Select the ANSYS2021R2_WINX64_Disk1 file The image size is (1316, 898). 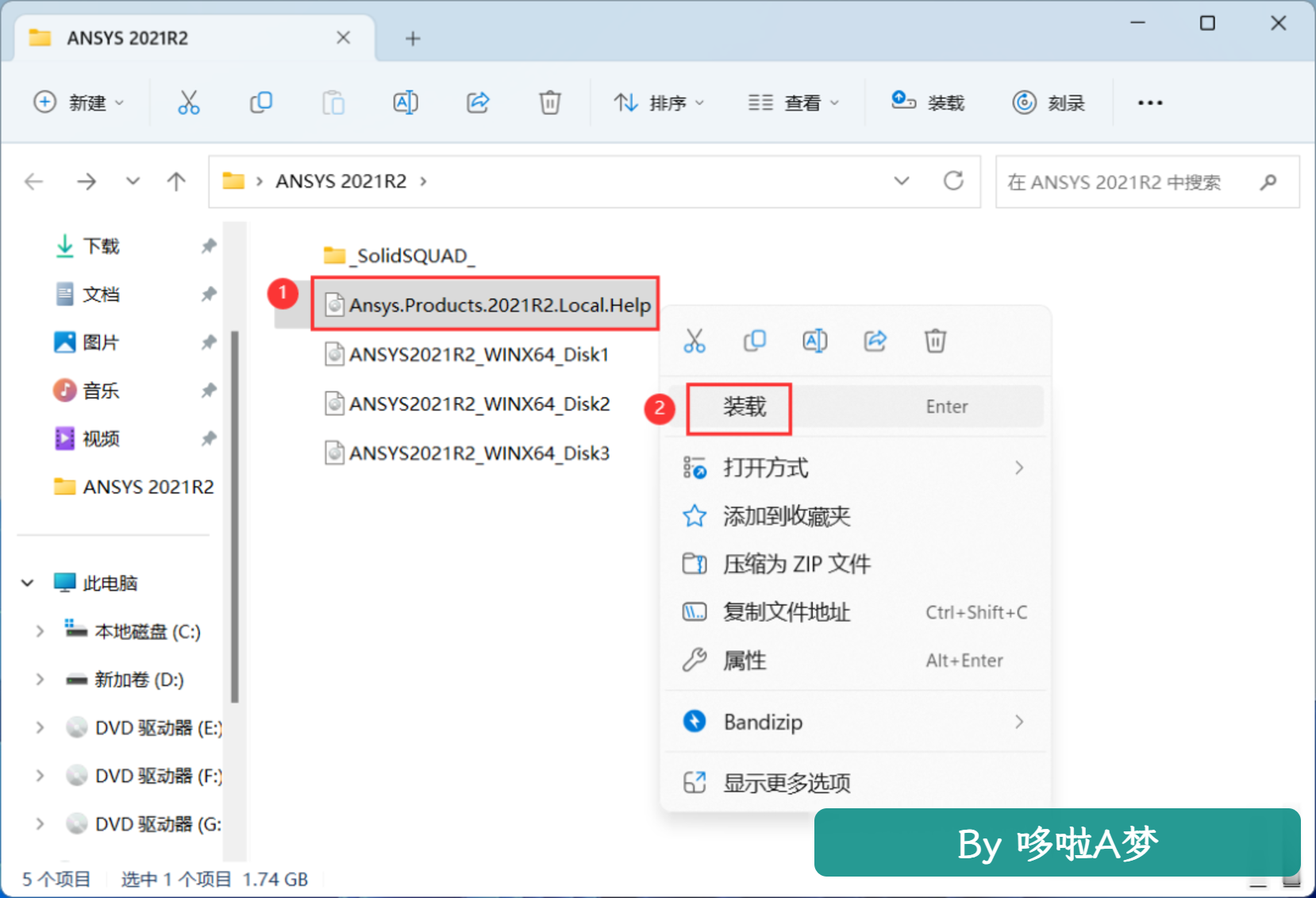point(468,354)
